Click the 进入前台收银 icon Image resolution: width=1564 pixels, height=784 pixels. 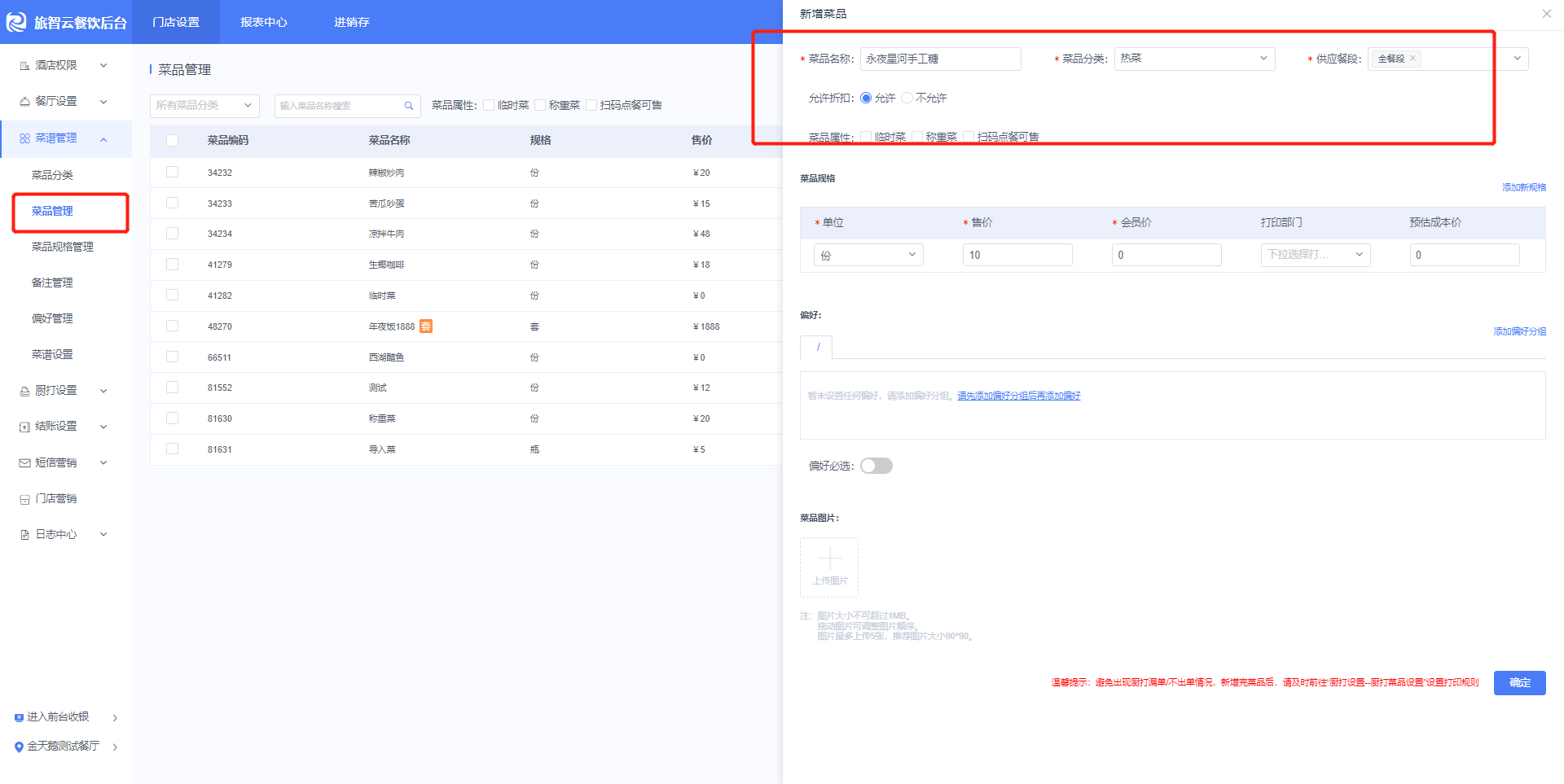(19, 717)
